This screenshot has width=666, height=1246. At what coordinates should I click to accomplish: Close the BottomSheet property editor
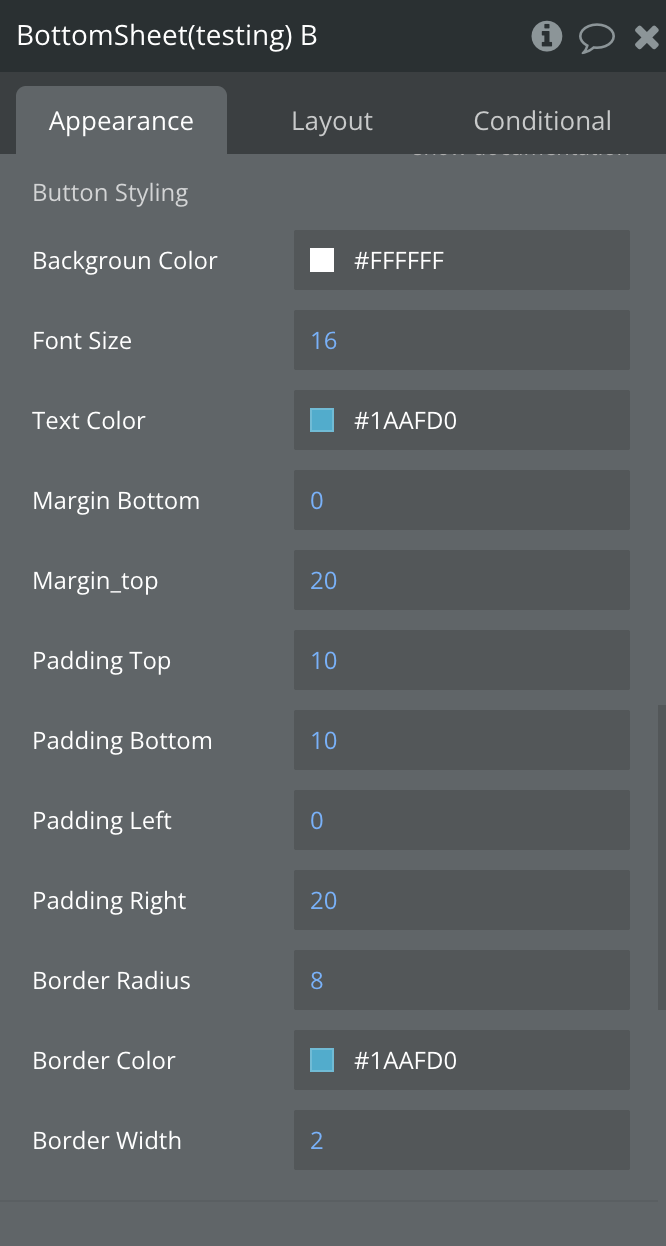click(x=646, y=38)
